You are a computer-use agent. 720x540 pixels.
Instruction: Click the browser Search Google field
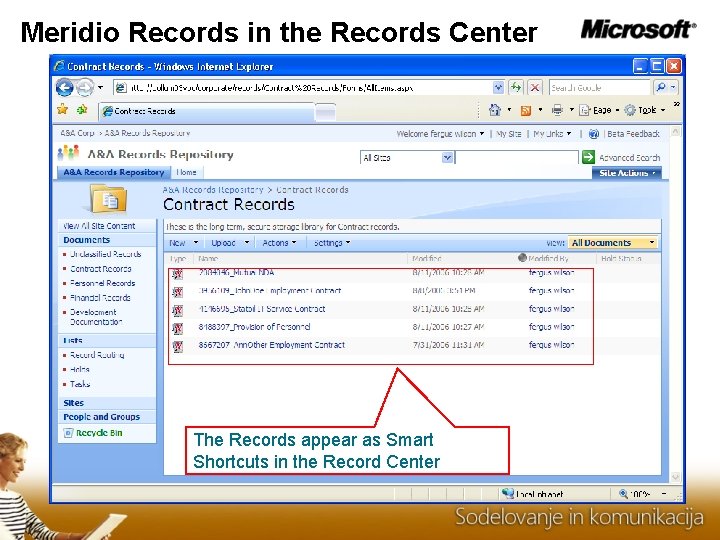click(599, 87)
